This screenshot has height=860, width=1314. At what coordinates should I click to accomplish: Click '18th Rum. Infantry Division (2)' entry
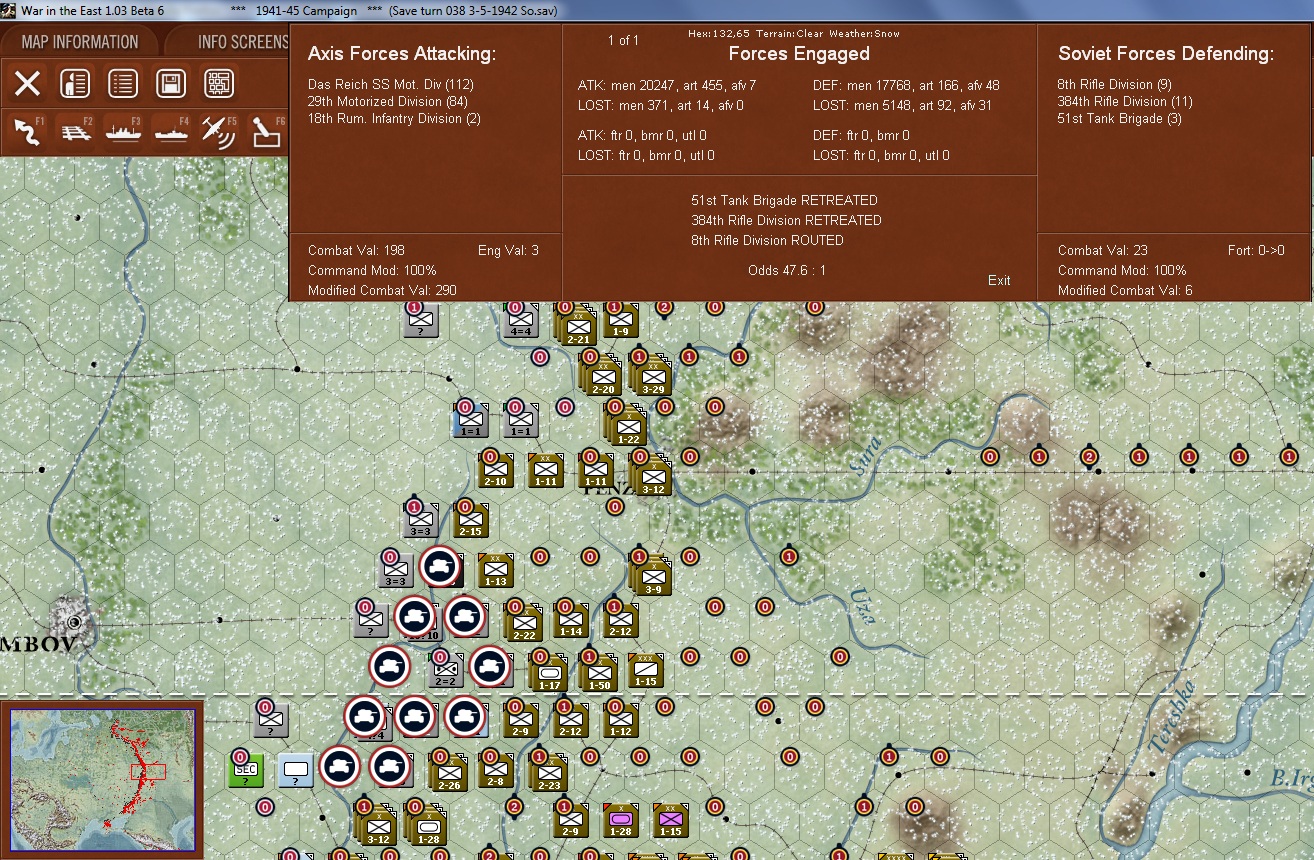pyautogui.click(x=394, y=118)
